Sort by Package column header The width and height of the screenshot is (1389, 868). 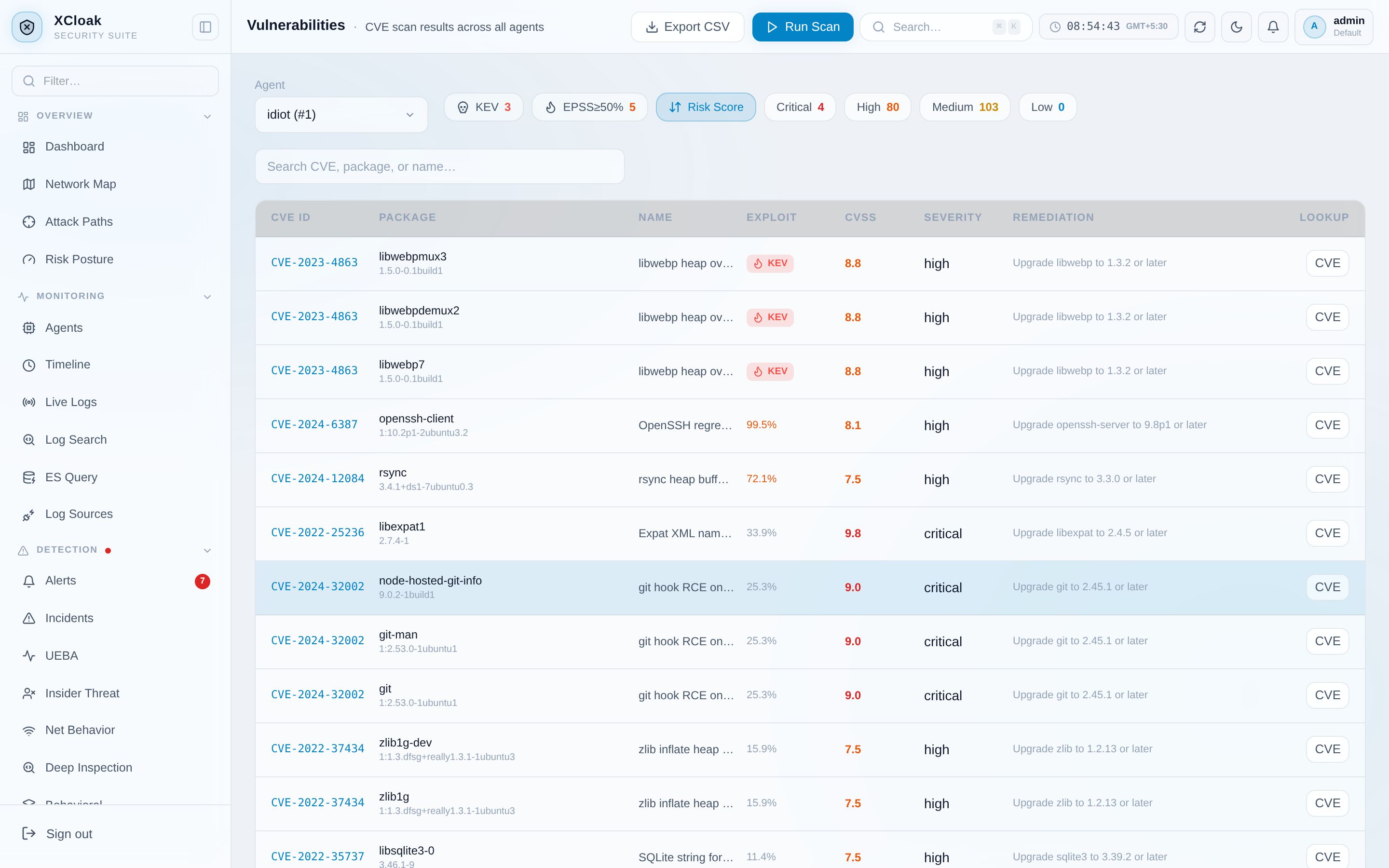point(408,217)
